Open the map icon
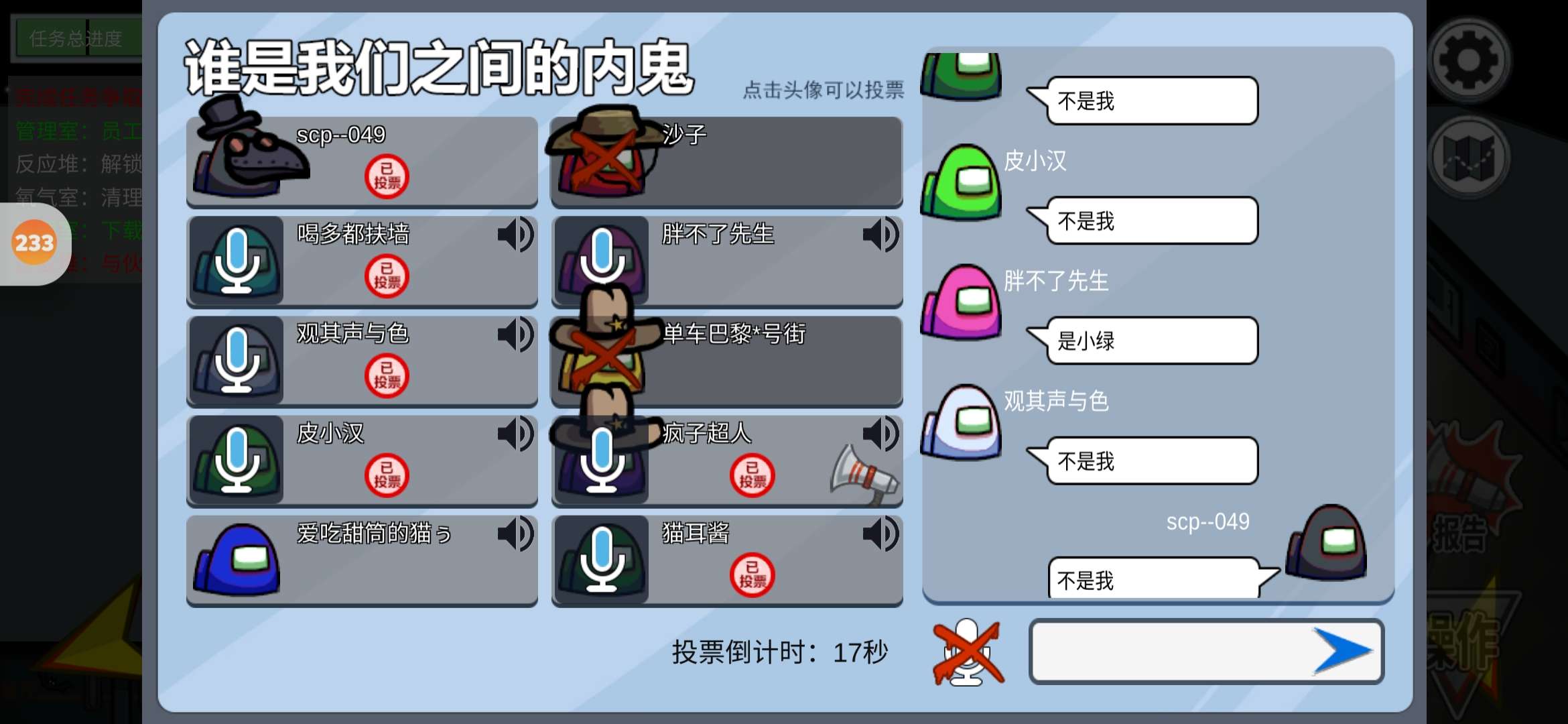1568x724 pixels. pos(1468,158)
